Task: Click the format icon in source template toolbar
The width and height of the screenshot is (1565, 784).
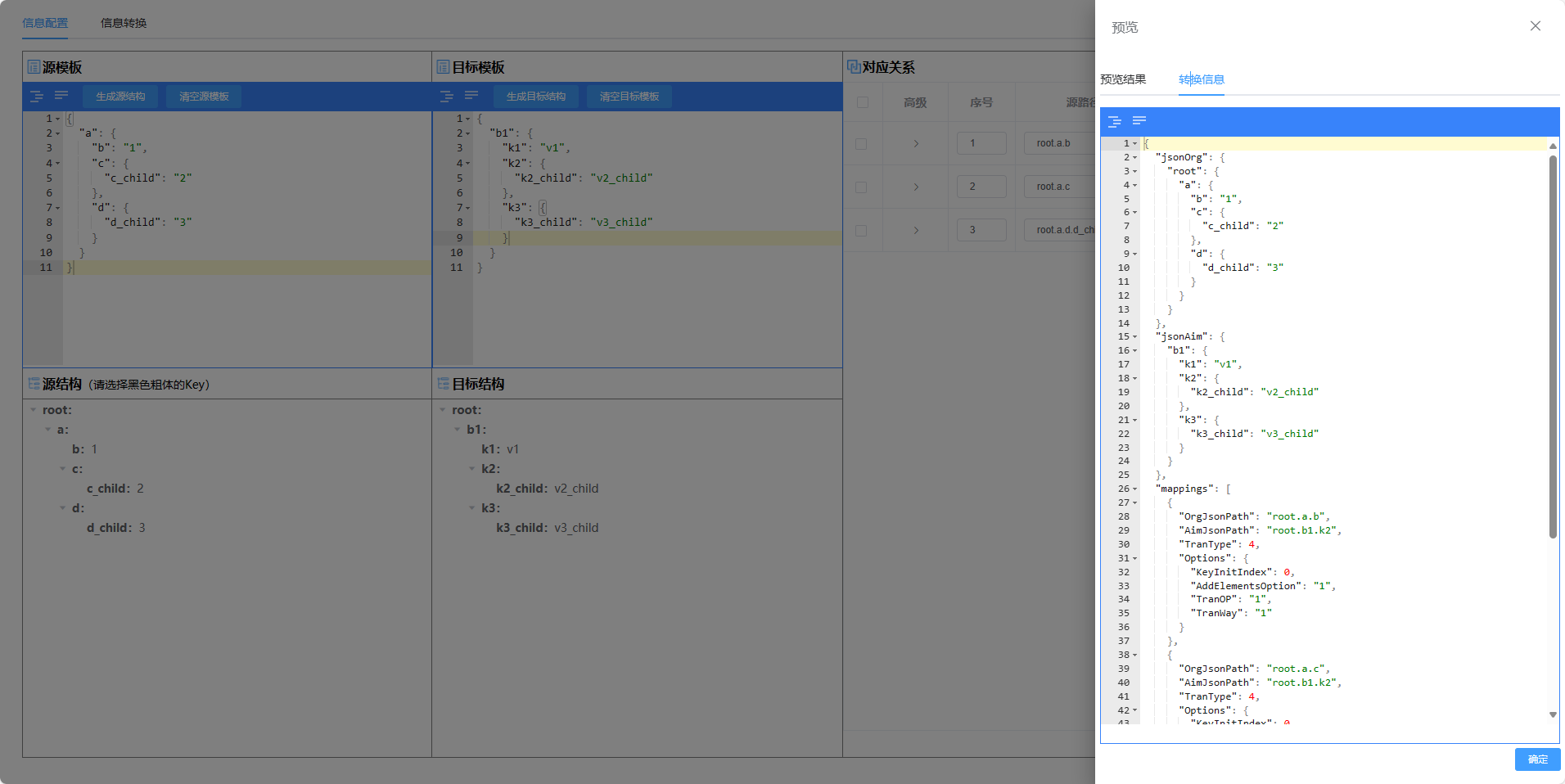Action: click(x=37, y=97)
